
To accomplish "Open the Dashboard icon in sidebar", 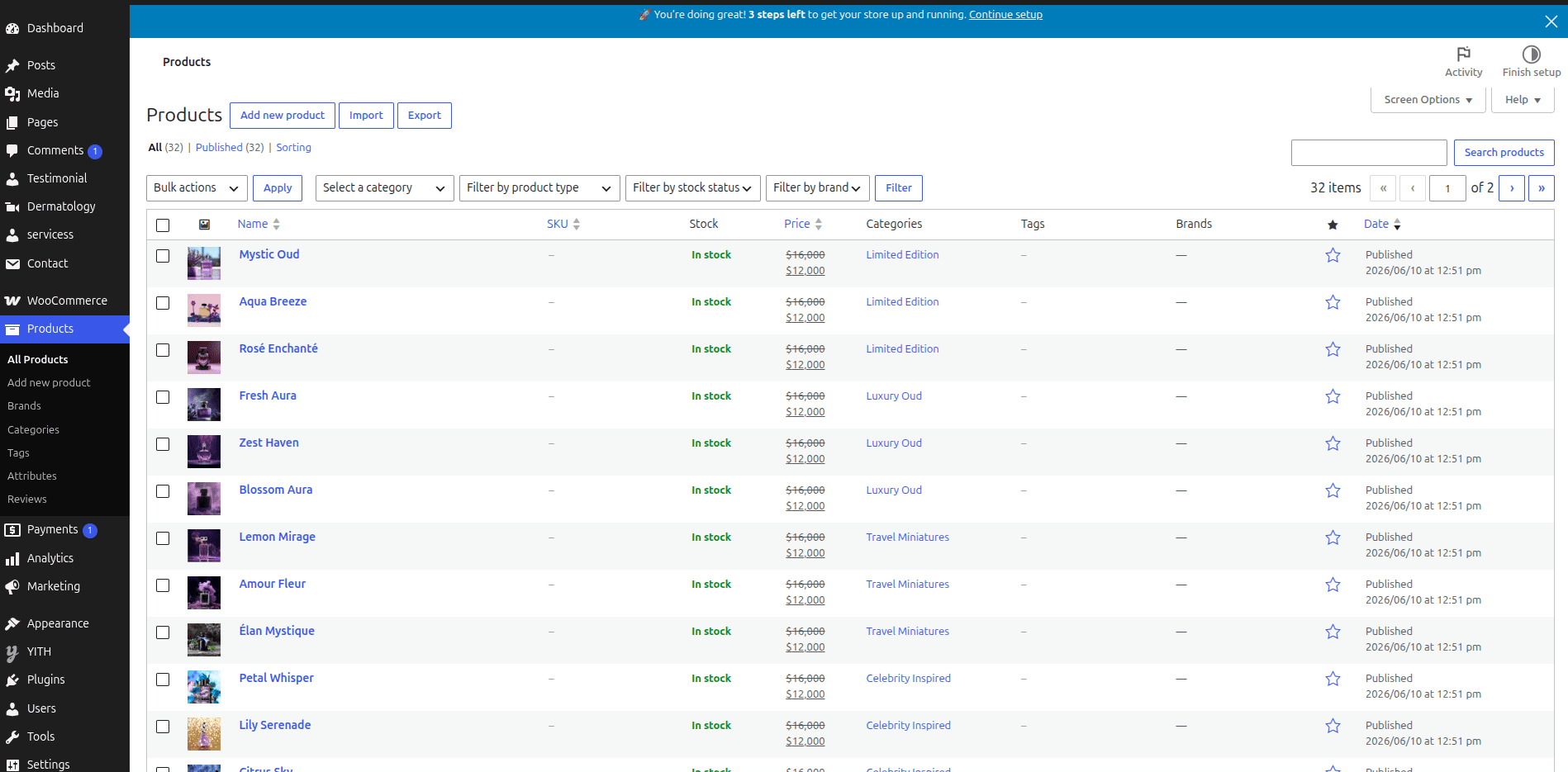I will point(12,28).
